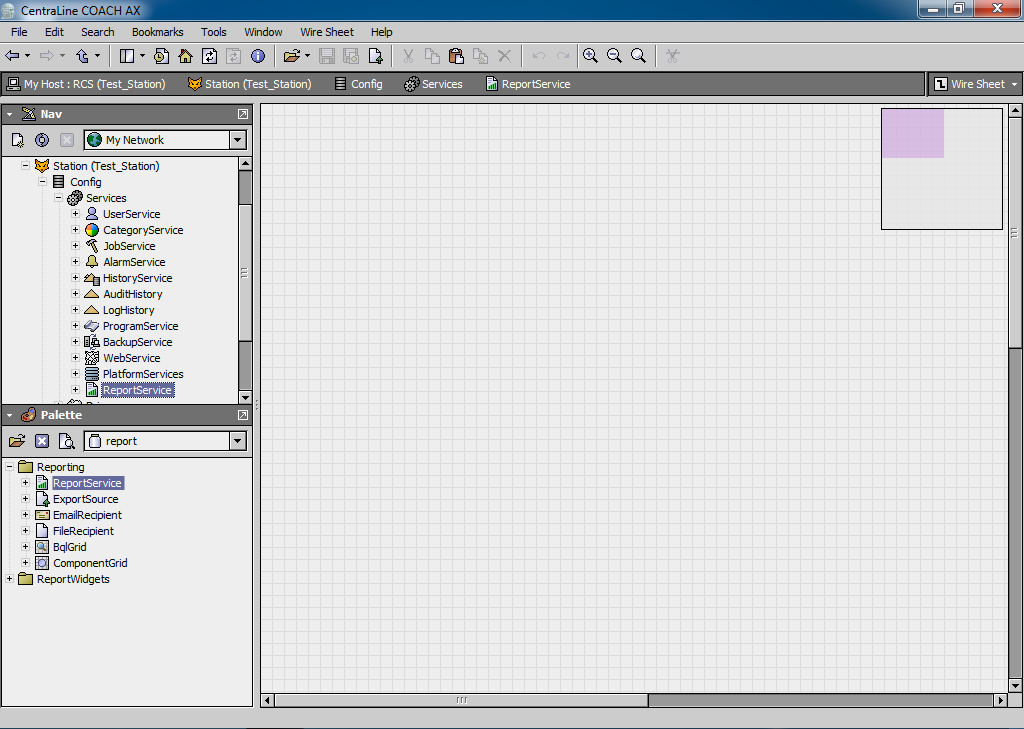Open the side bar dropdown arrow
1024x729 pixels.
142,56
